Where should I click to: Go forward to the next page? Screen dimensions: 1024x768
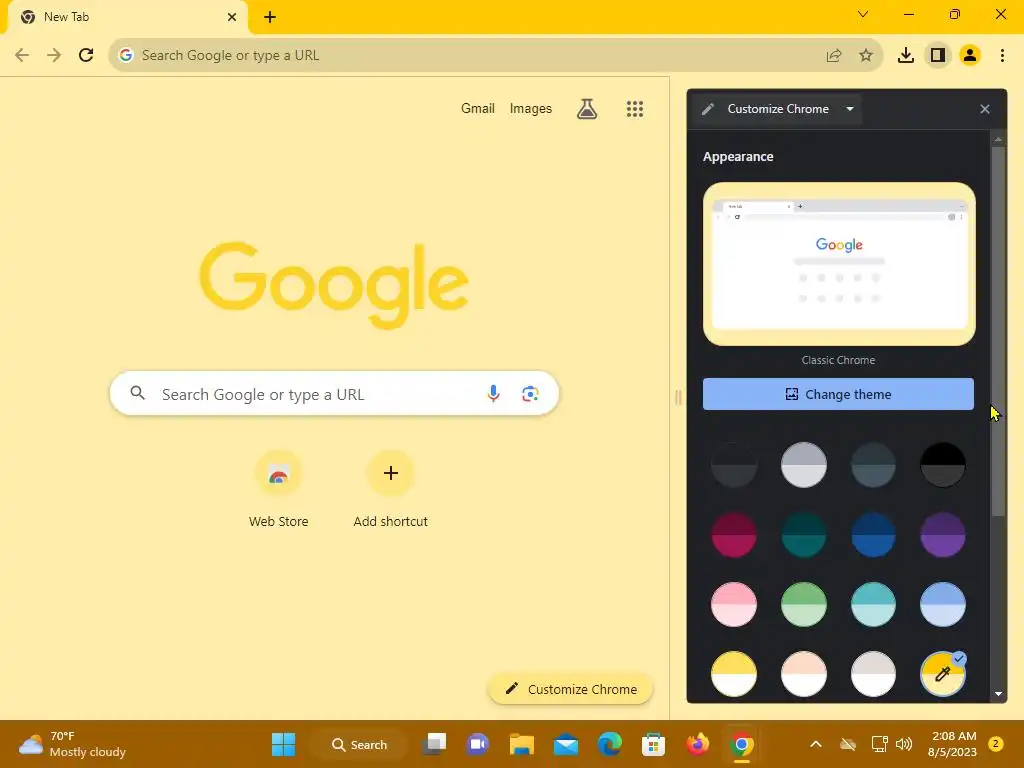[54, 55]
